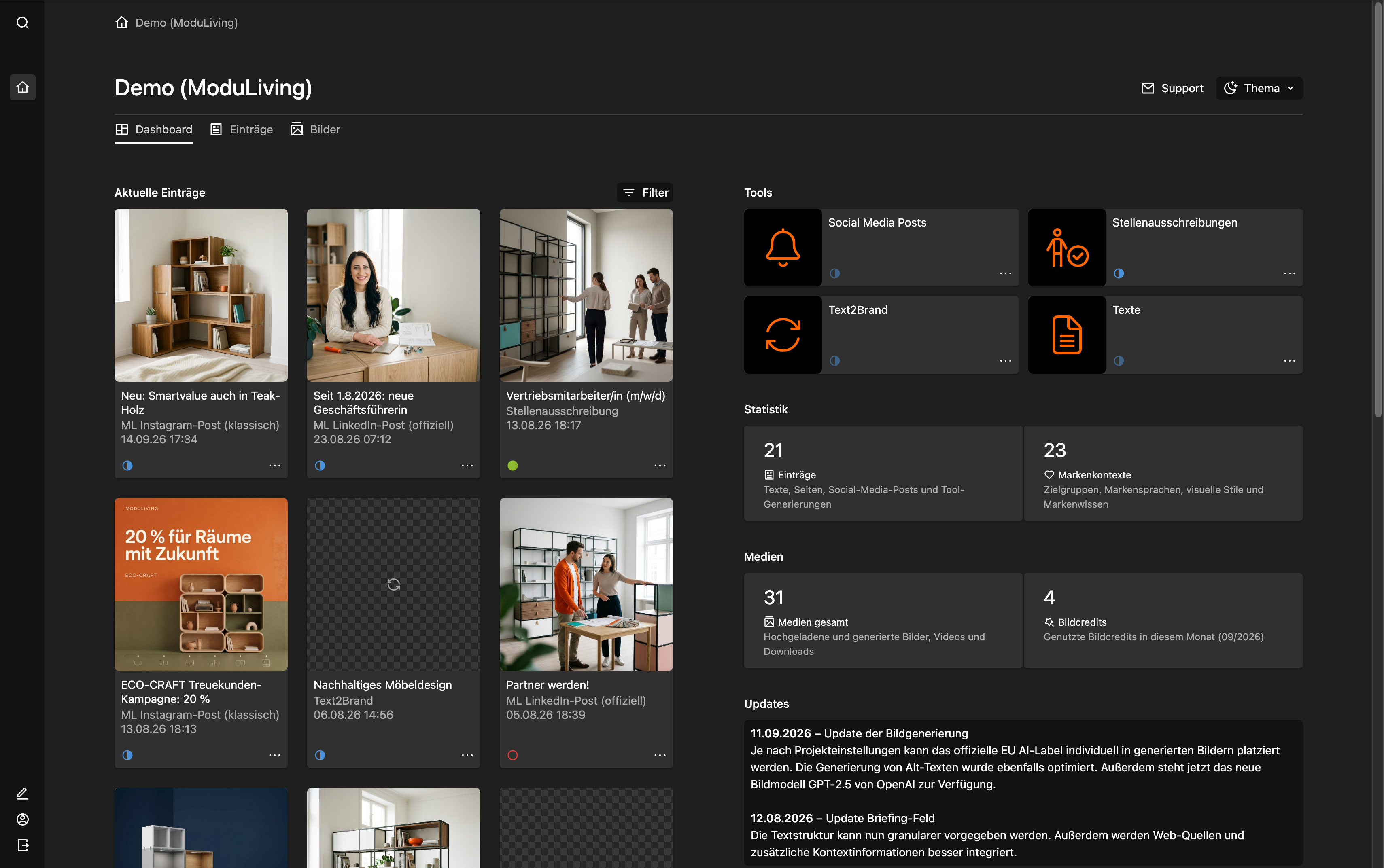Open the Text2Brand refresh-arrows icon
The image size is (1384, 868).
click(783, 334)
